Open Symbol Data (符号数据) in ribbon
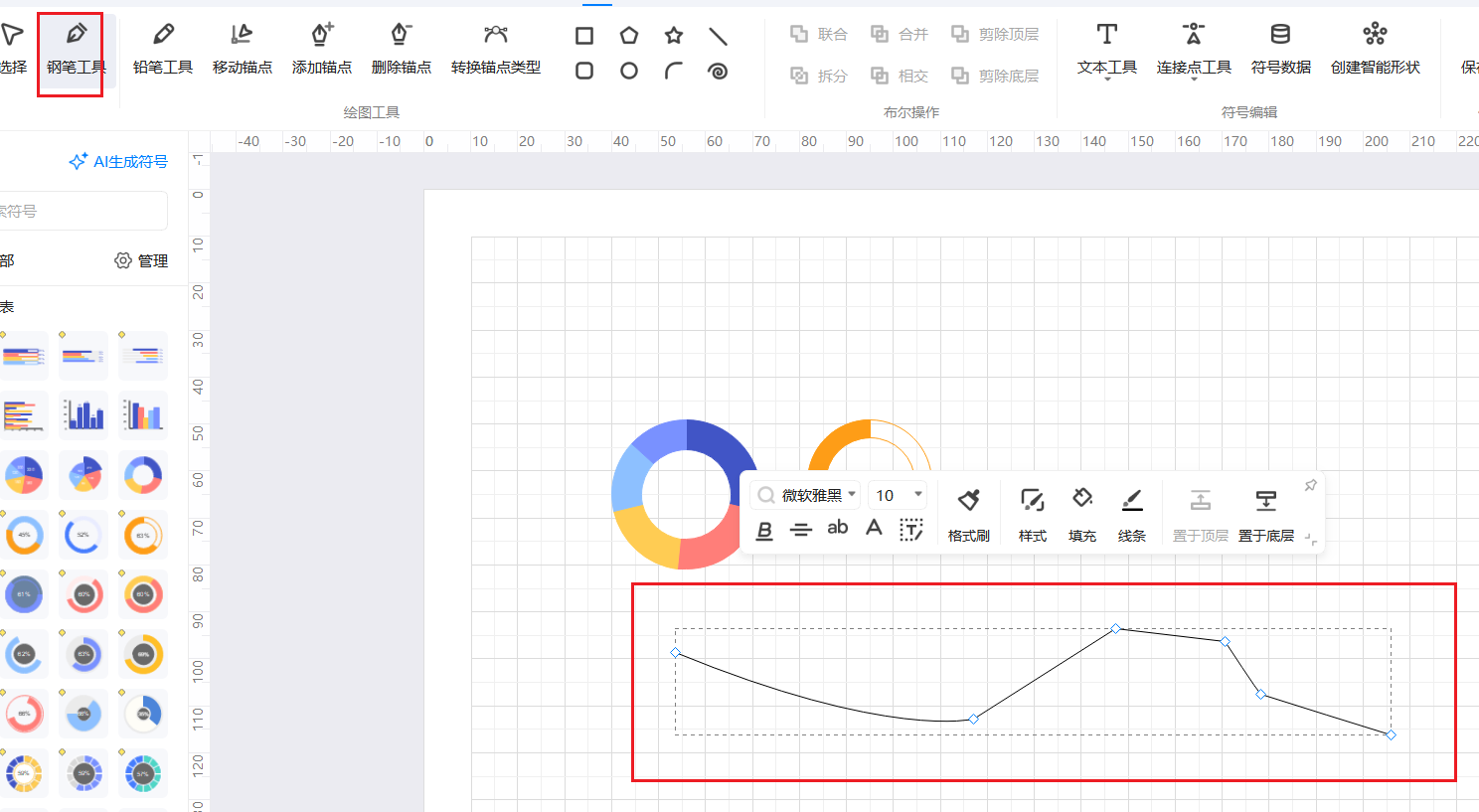Screen dimensions: 1479x812 1280,49
